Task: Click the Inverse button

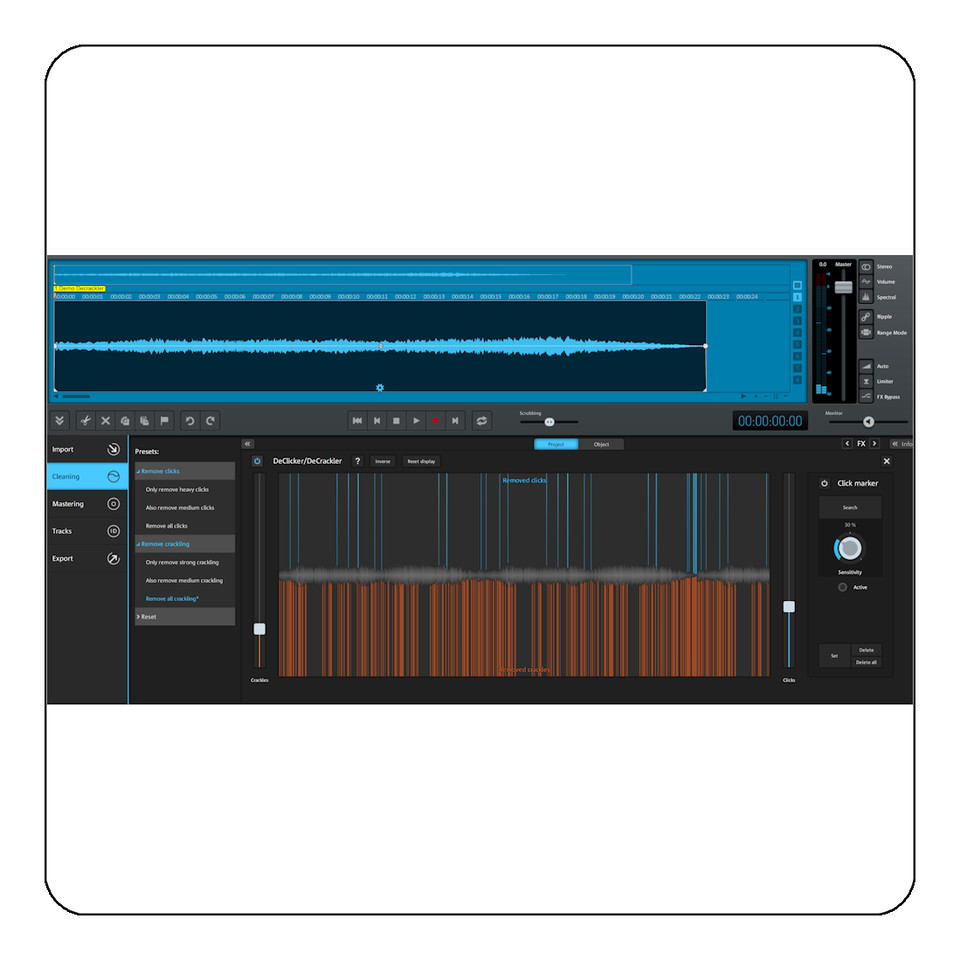Action: click(383, 461)
